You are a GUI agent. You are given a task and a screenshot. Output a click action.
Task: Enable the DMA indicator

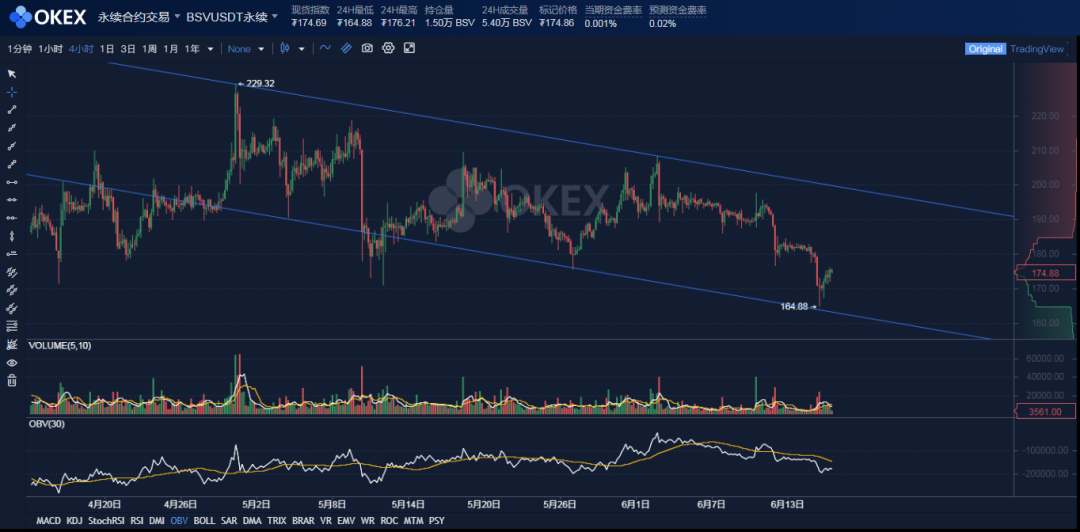[252, 521]
